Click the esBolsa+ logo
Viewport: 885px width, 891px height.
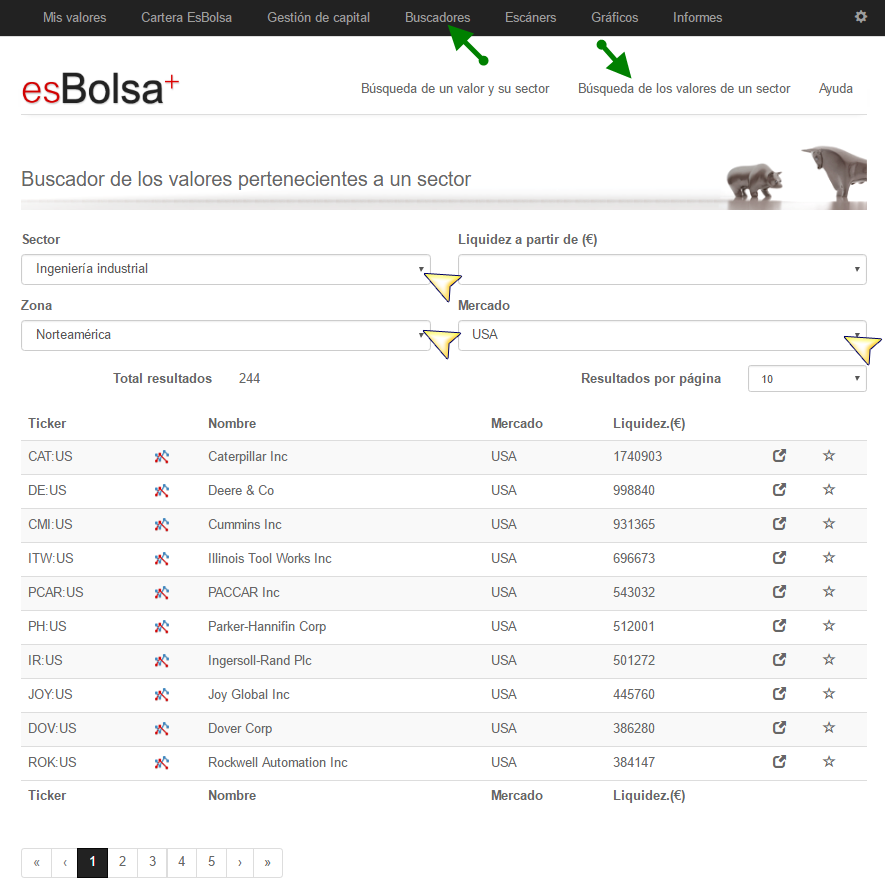coord(101,88)
